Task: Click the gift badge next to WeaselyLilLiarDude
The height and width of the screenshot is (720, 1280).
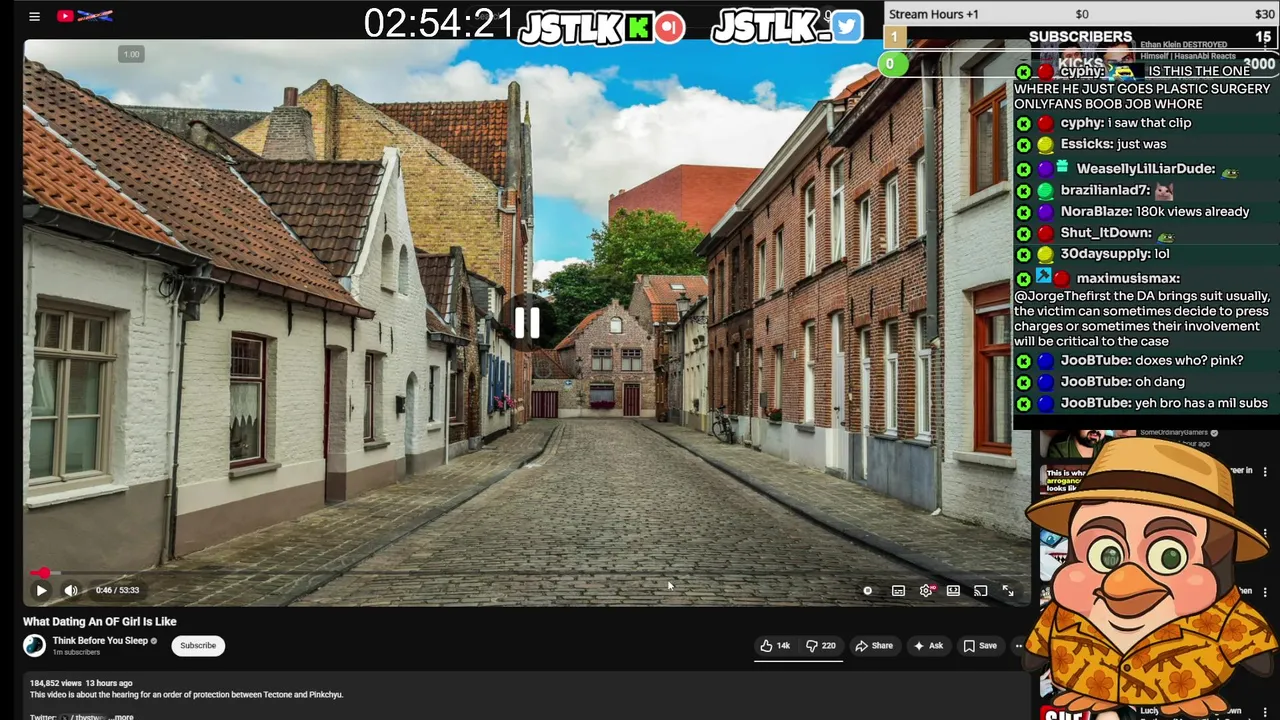Action: point(1062,168)
